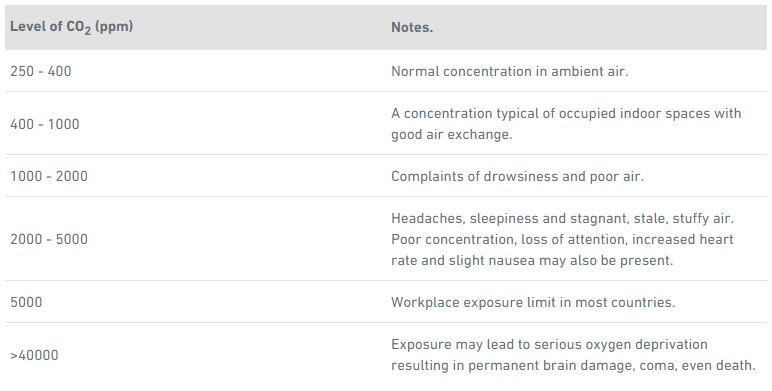Click 'rate and slight nausea may also' line
The width and height of the screenshot is (772, 391).
[532, 260]
